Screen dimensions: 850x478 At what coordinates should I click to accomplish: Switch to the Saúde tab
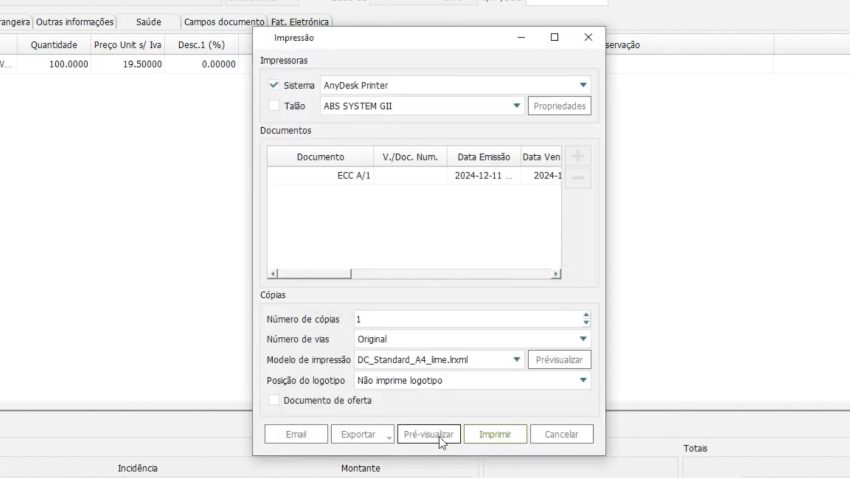click(148, 21)
